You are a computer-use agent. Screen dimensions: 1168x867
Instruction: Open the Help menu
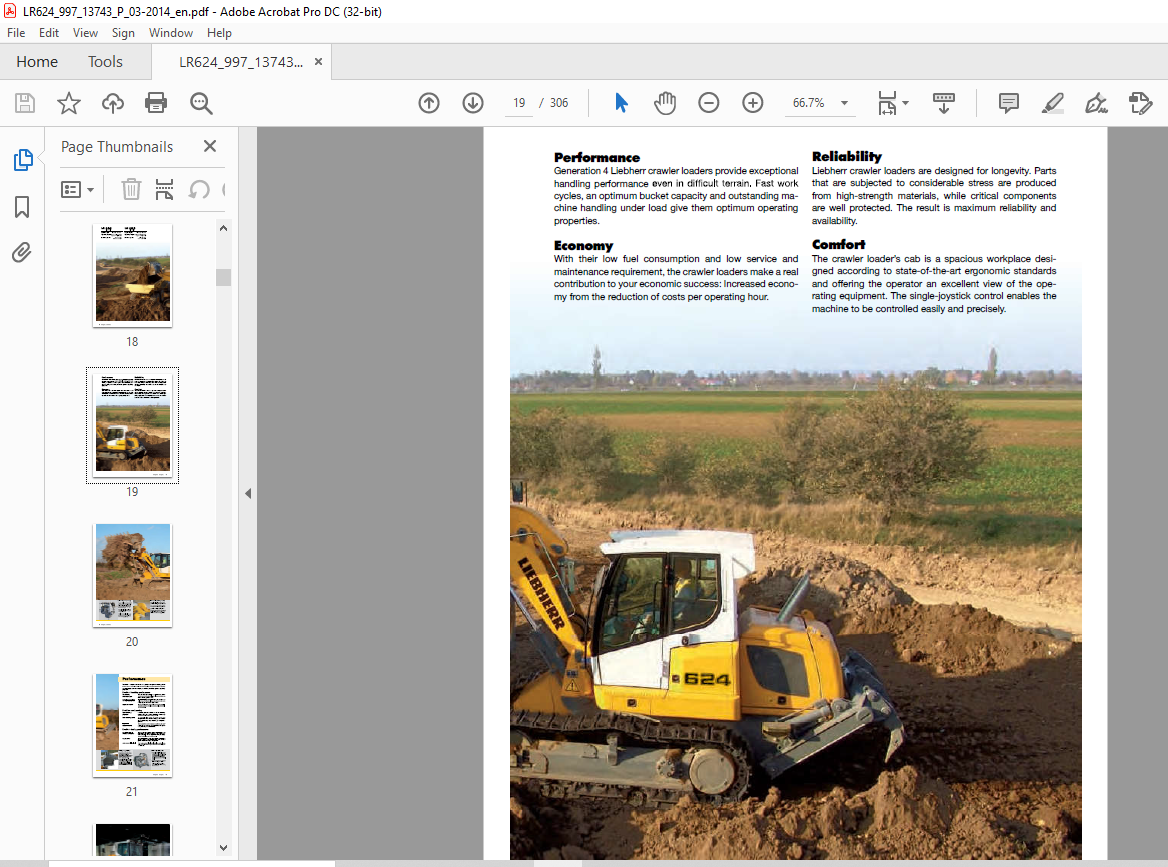(219, 33)
